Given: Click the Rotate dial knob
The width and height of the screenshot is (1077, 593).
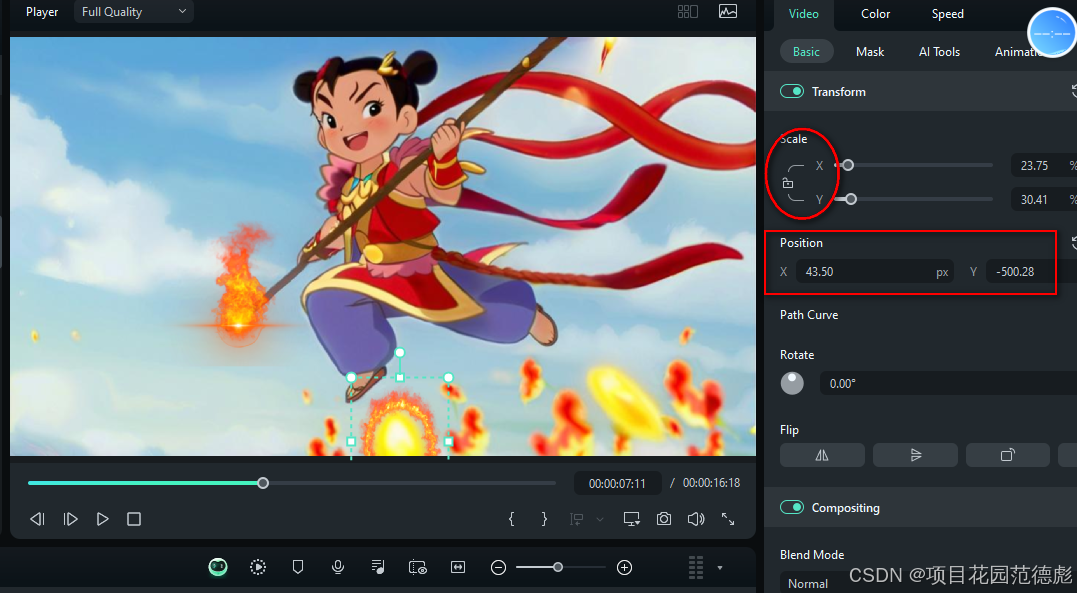Looking at the screenshot, I should coord(792,383).
